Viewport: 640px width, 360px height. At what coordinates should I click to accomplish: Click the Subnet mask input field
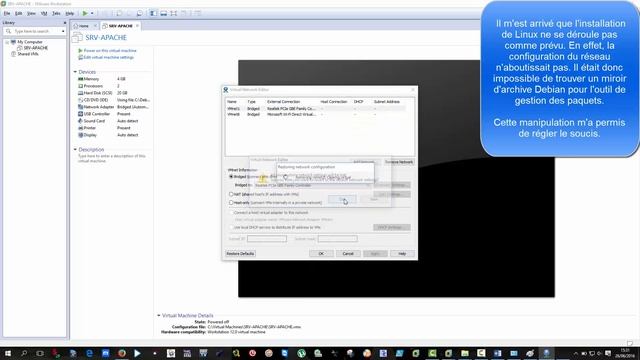coord(338,239)
